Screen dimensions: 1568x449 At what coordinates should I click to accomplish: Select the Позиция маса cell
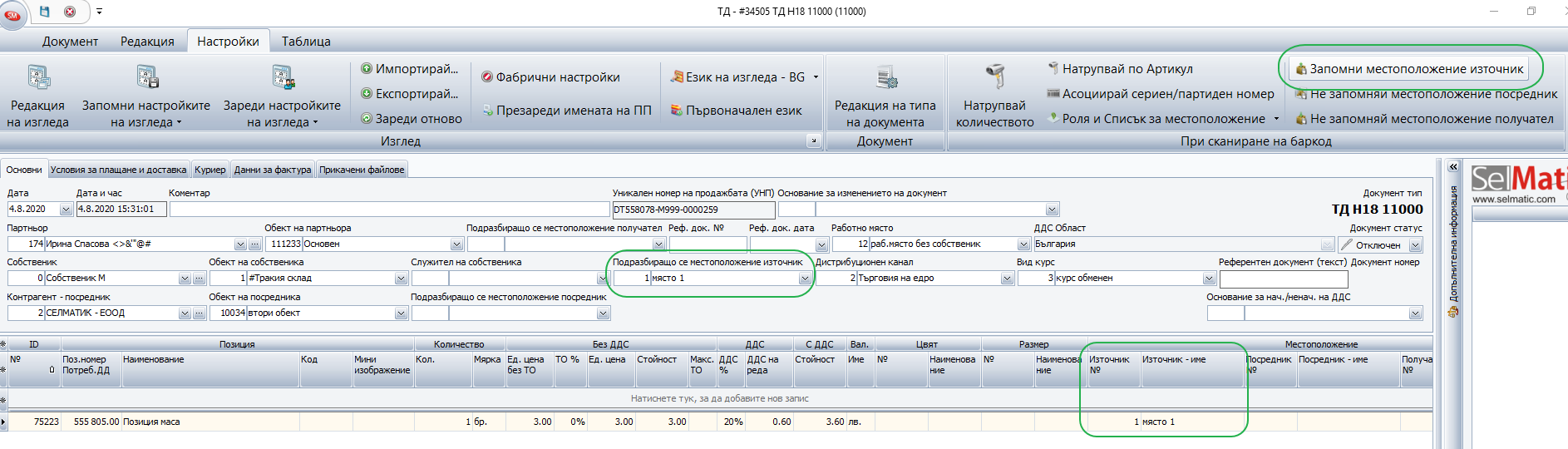point(210,422)
